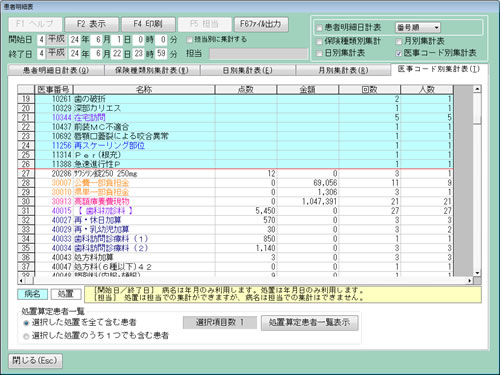Select radio 選択した処置のうち1つでも含む患者
The image size is (500, 375).
coord(26,336)
